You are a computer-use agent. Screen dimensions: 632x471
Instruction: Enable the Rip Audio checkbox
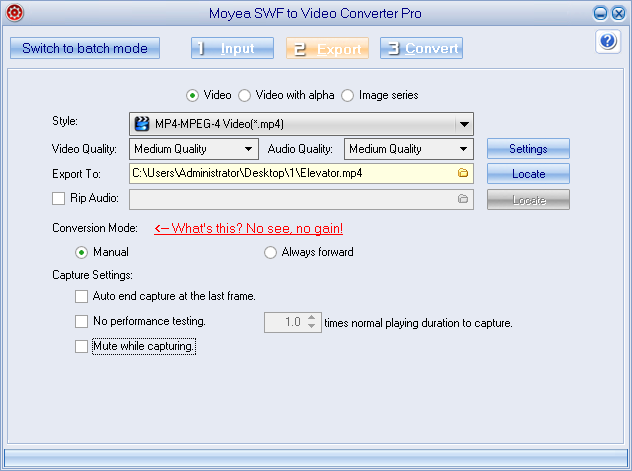[58, 198]
